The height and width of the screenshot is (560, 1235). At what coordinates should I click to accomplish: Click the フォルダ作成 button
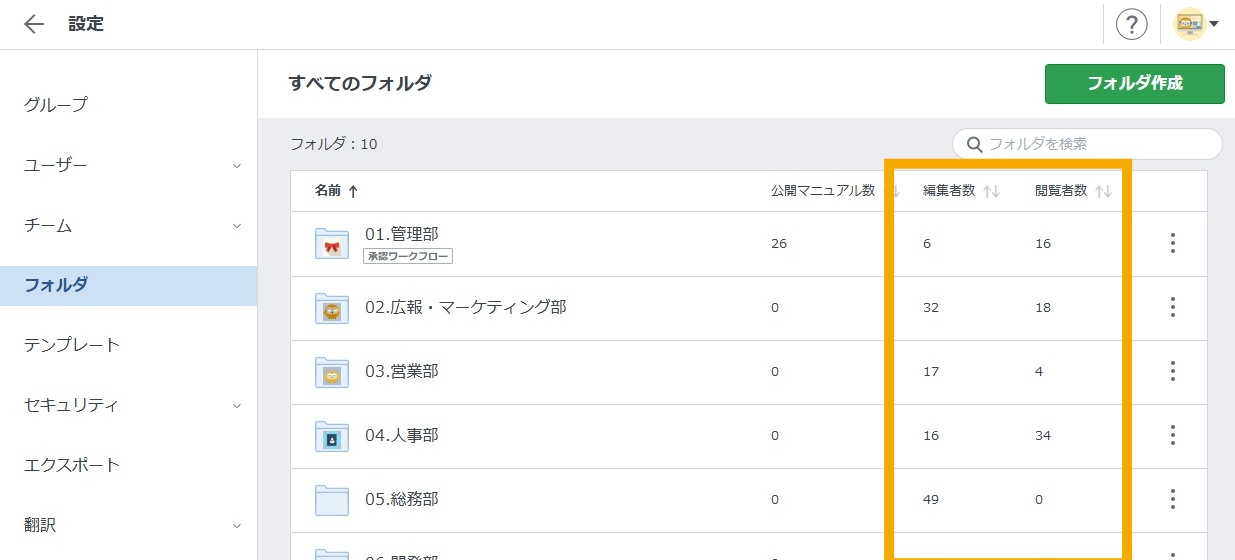[x=1134, y=84]
